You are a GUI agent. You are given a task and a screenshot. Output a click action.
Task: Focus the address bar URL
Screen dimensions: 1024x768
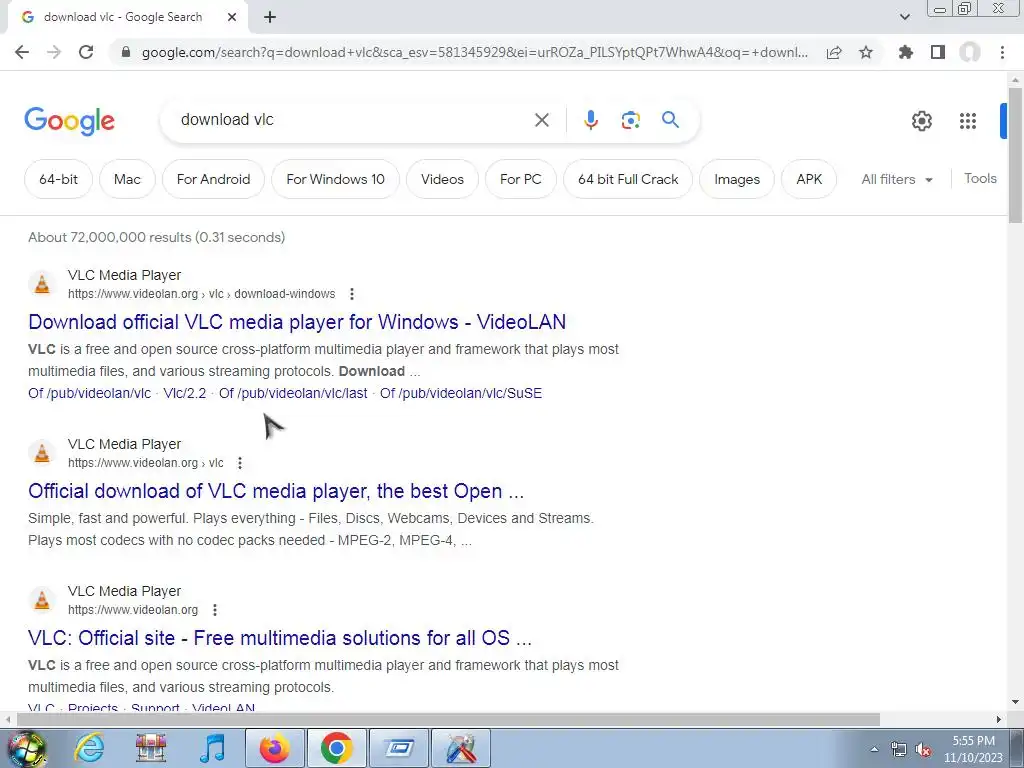click(x=475, y=52)
